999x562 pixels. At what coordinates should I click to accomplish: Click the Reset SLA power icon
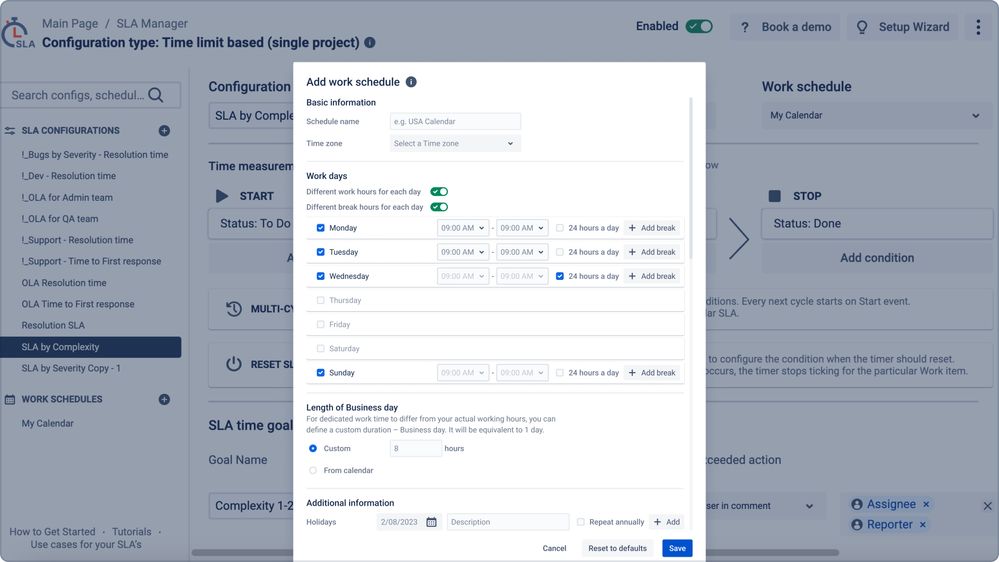tap(234, 364)
